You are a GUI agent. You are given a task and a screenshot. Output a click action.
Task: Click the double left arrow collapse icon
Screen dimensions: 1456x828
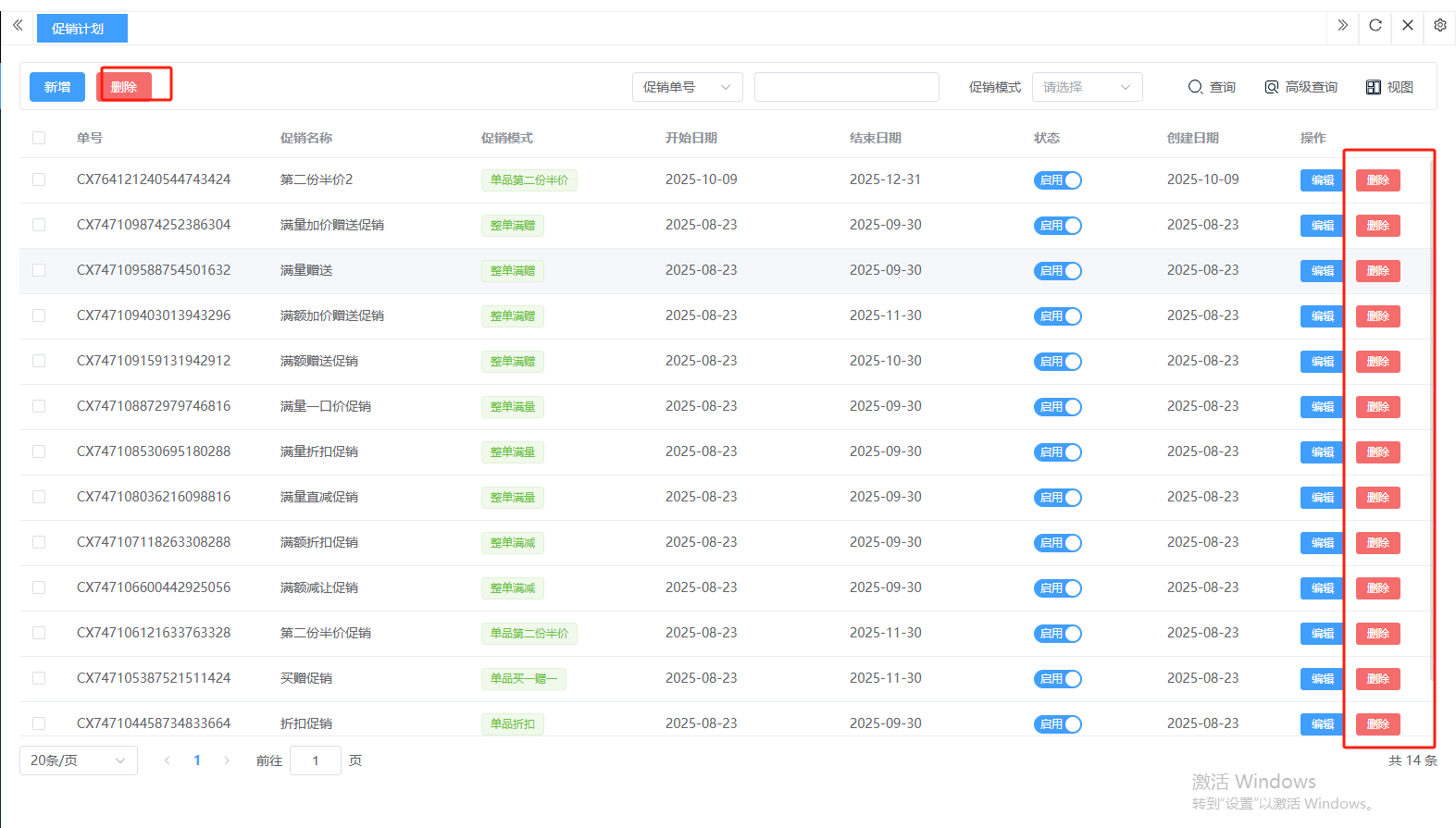coord(18,26)
